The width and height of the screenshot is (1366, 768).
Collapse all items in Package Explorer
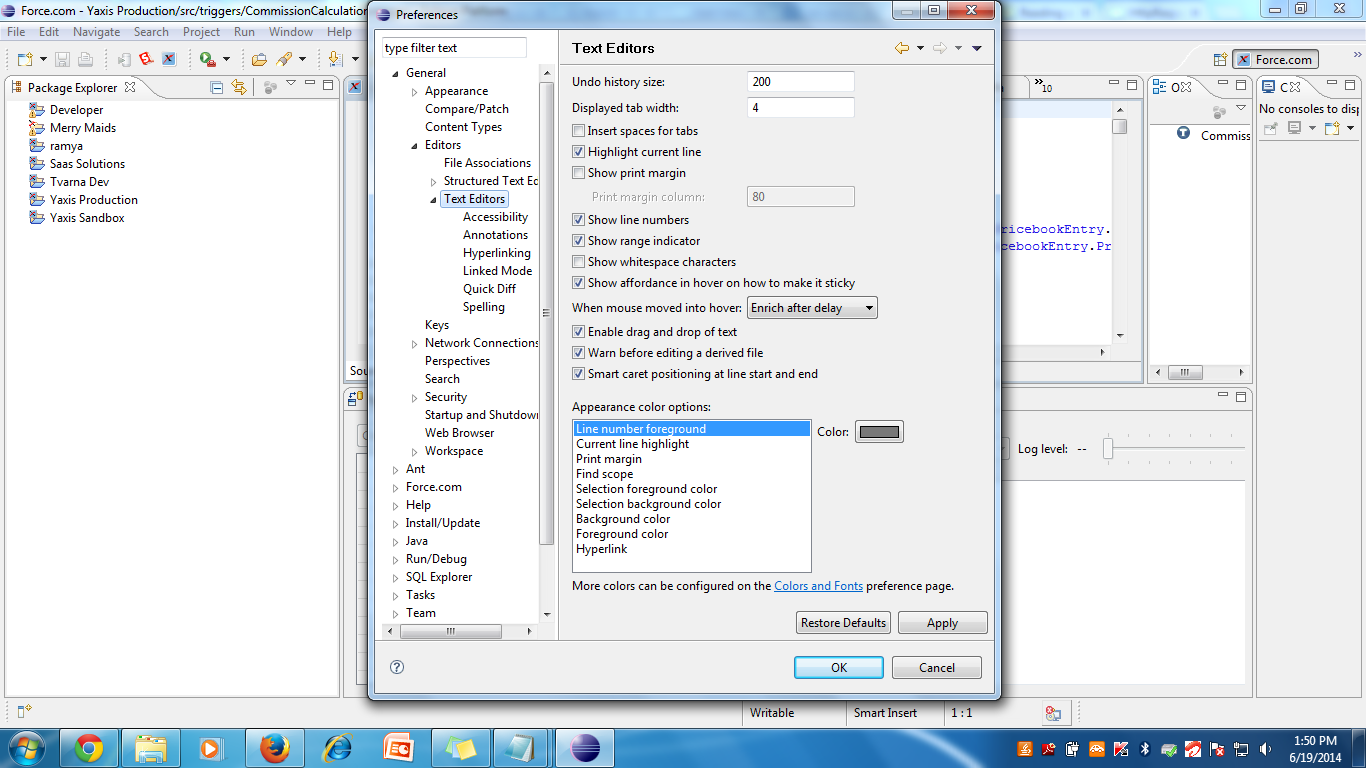click(216, 86)
